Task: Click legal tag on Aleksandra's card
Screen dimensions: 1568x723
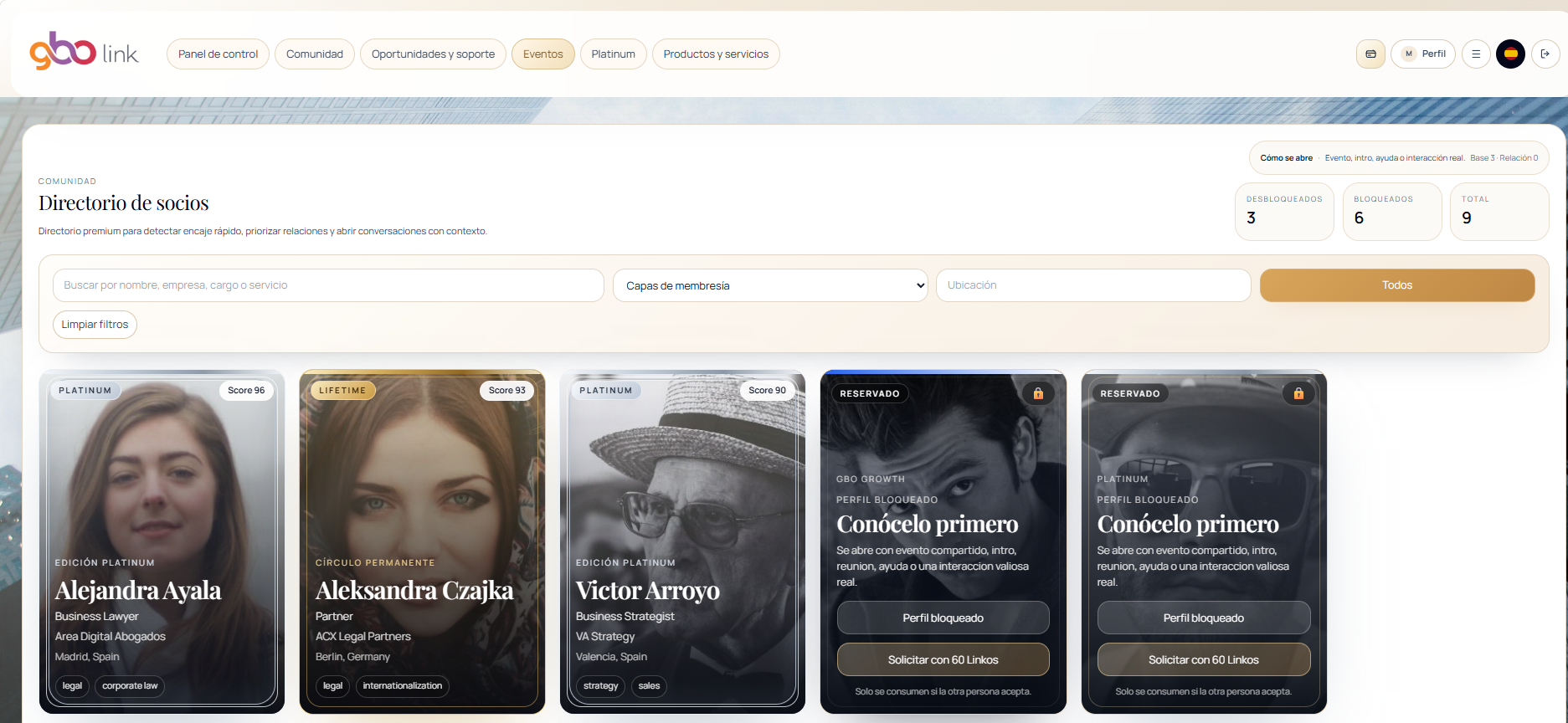Action: pyautogui.click(x=332, y=686)
